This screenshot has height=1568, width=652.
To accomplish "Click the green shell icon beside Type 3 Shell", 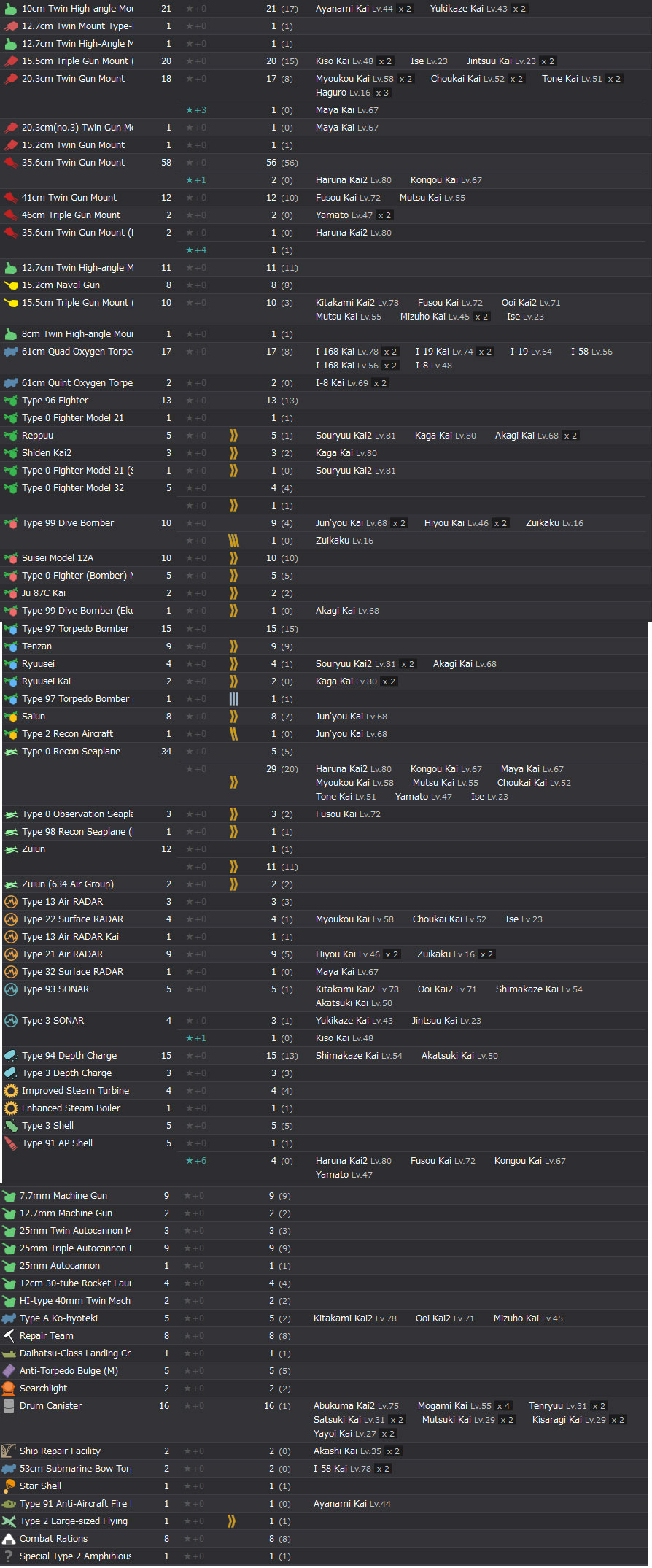I will tap(11, 1126).
